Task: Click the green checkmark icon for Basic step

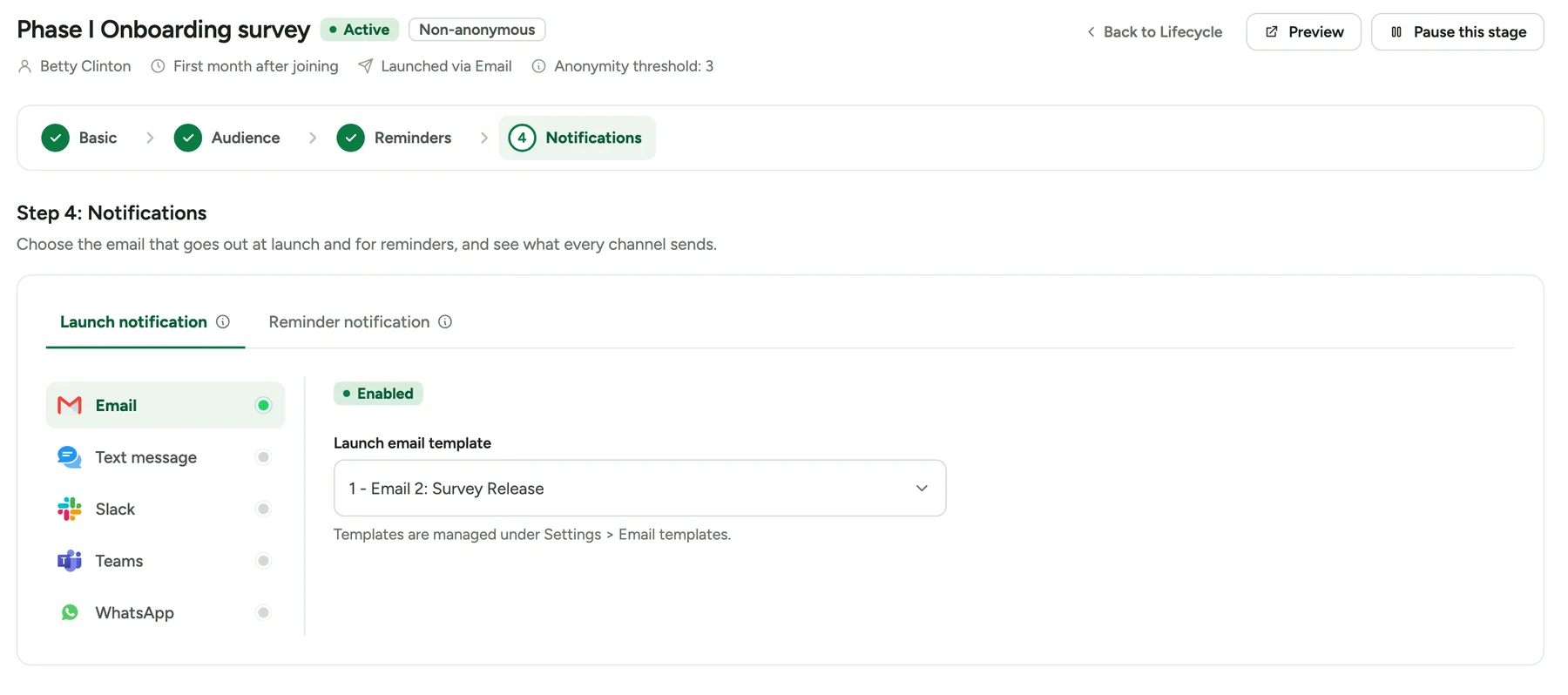Action: click(56, 138)
